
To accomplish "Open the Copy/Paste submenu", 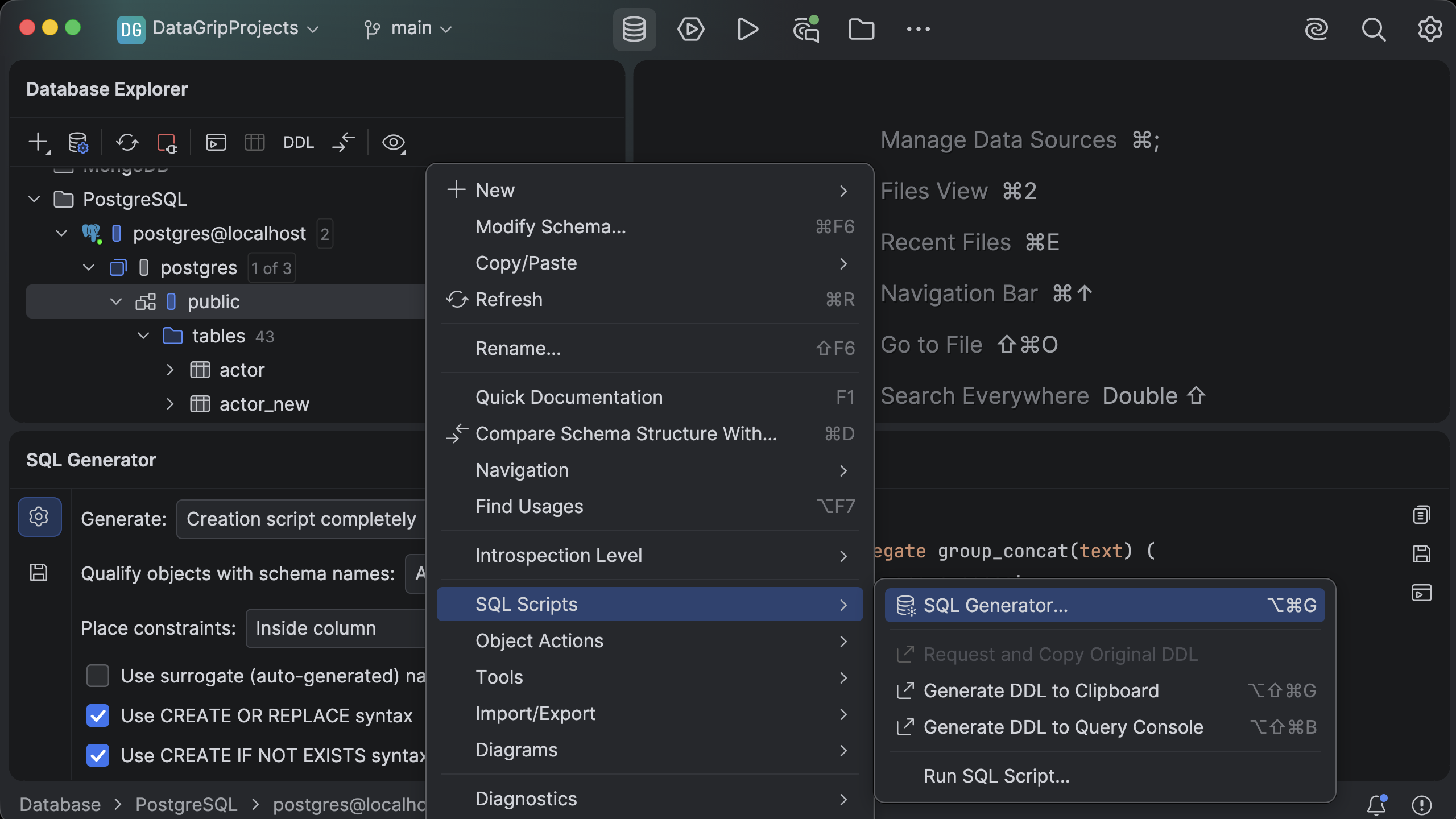I will point(650,263).
